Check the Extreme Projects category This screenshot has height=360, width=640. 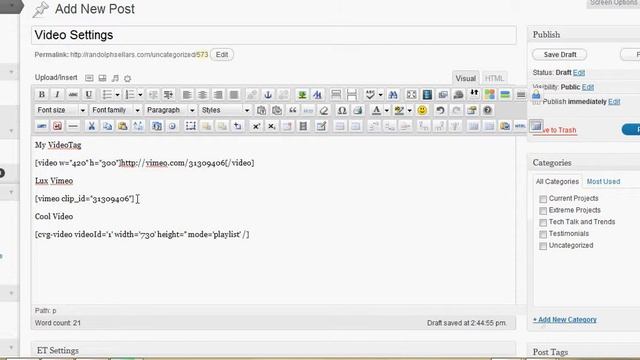(x=543, y=211)
